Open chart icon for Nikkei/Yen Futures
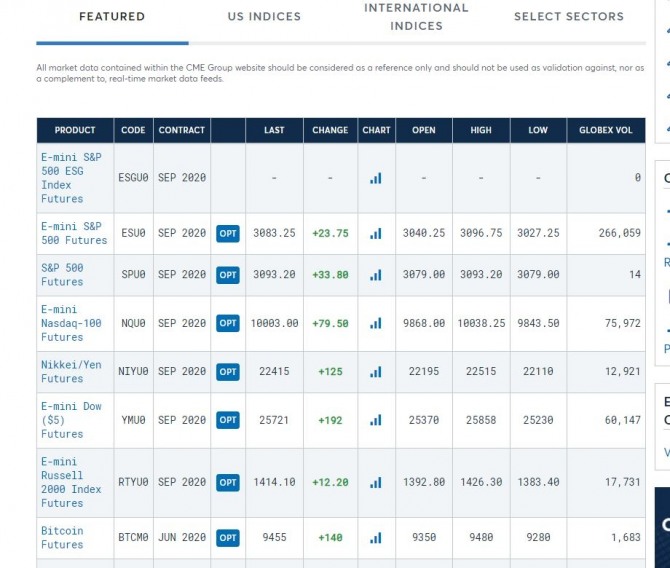This screenshot has height=568, width=670. click(376, 372)
